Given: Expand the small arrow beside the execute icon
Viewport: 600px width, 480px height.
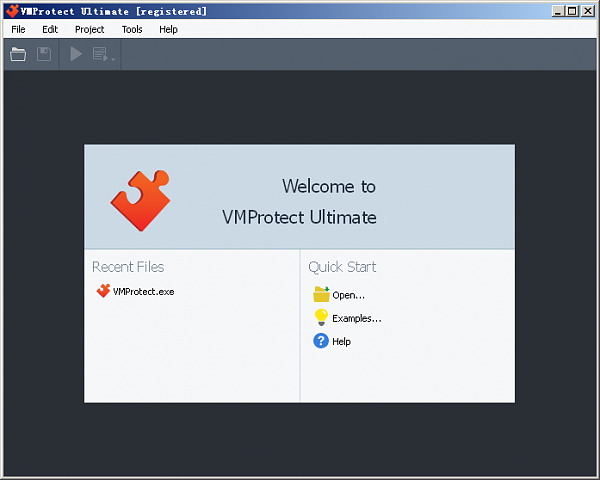Looking at the screenshot, I should (x=113, y=58).
